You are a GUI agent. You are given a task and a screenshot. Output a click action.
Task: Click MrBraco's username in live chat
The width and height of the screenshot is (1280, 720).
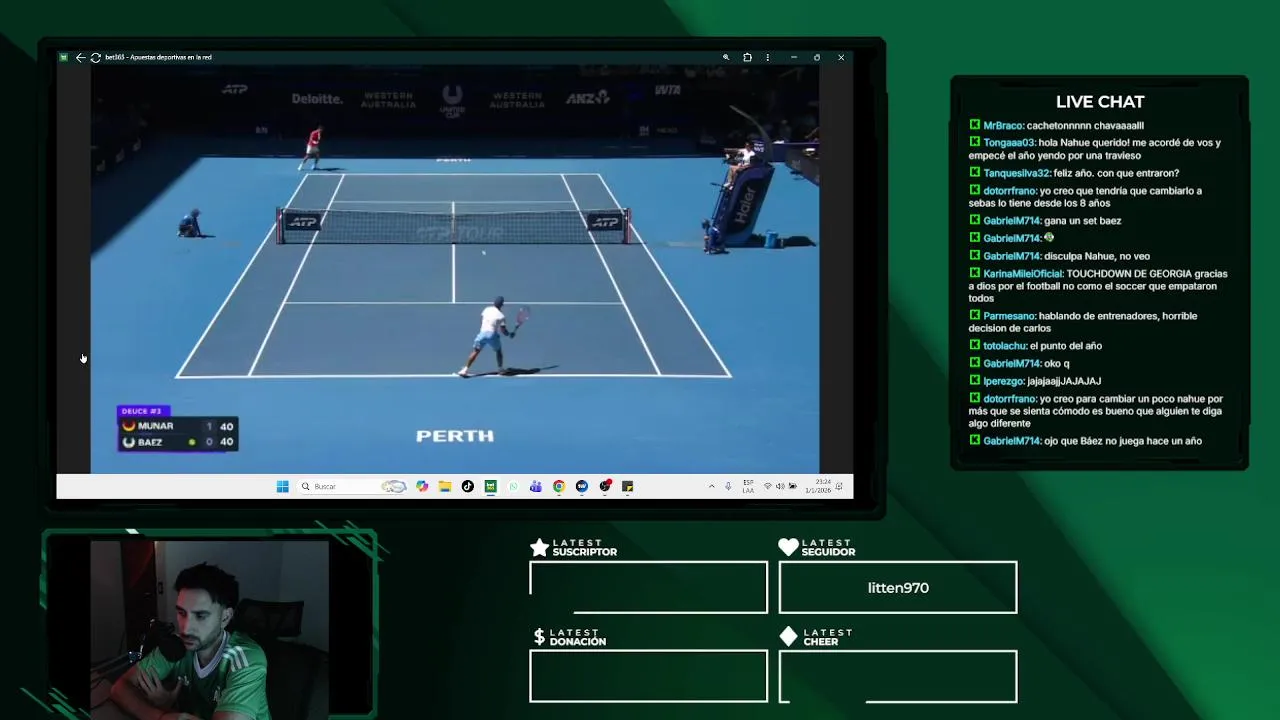[x=1003, y=125]
